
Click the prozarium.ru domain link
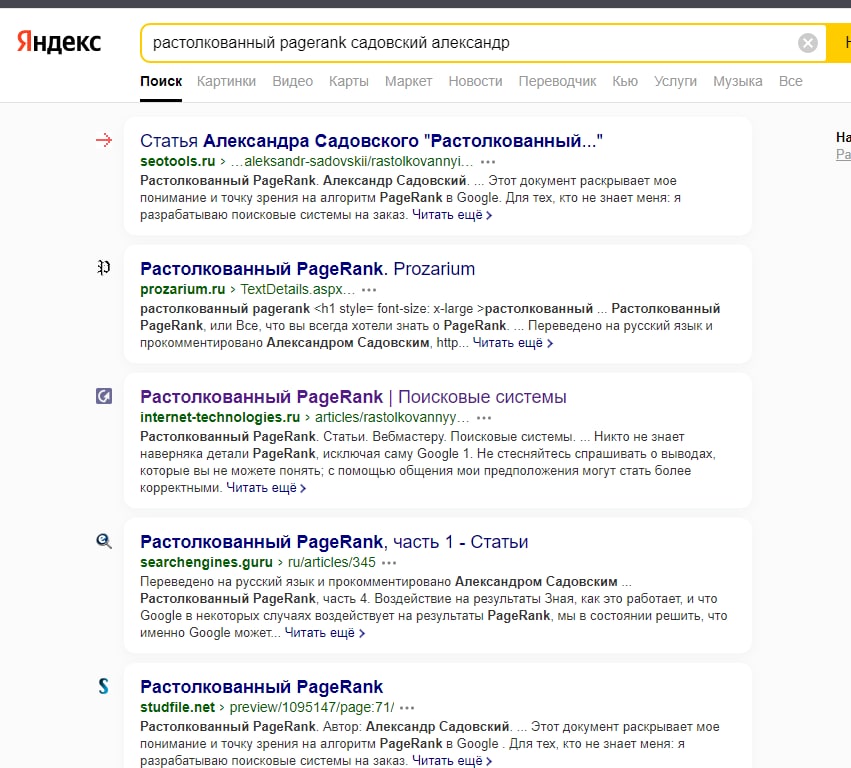[182, 289]
